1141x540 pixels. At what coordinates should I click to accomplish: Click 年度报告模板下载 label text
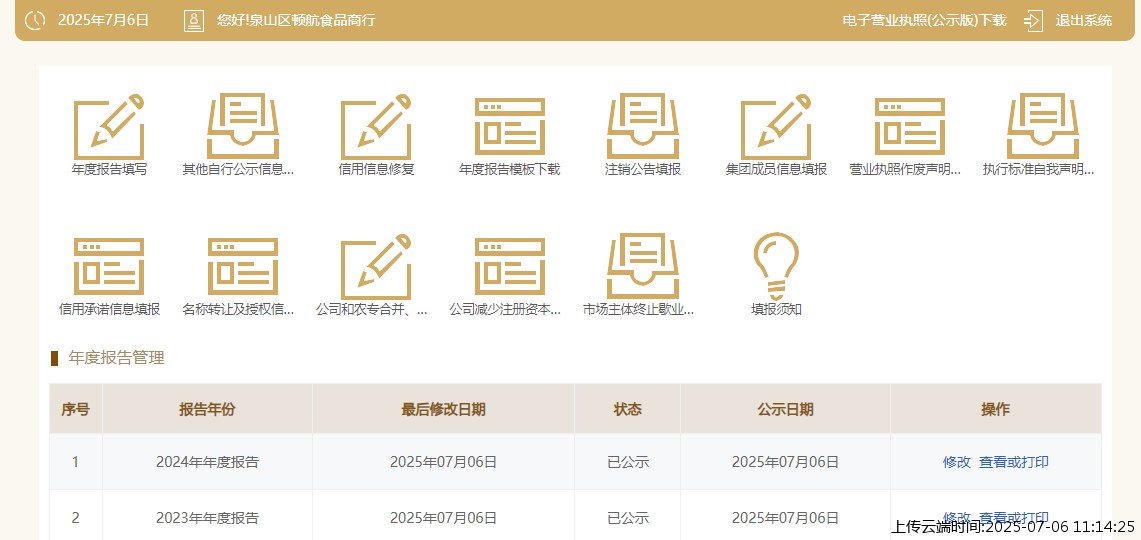(x=509, y=170)
